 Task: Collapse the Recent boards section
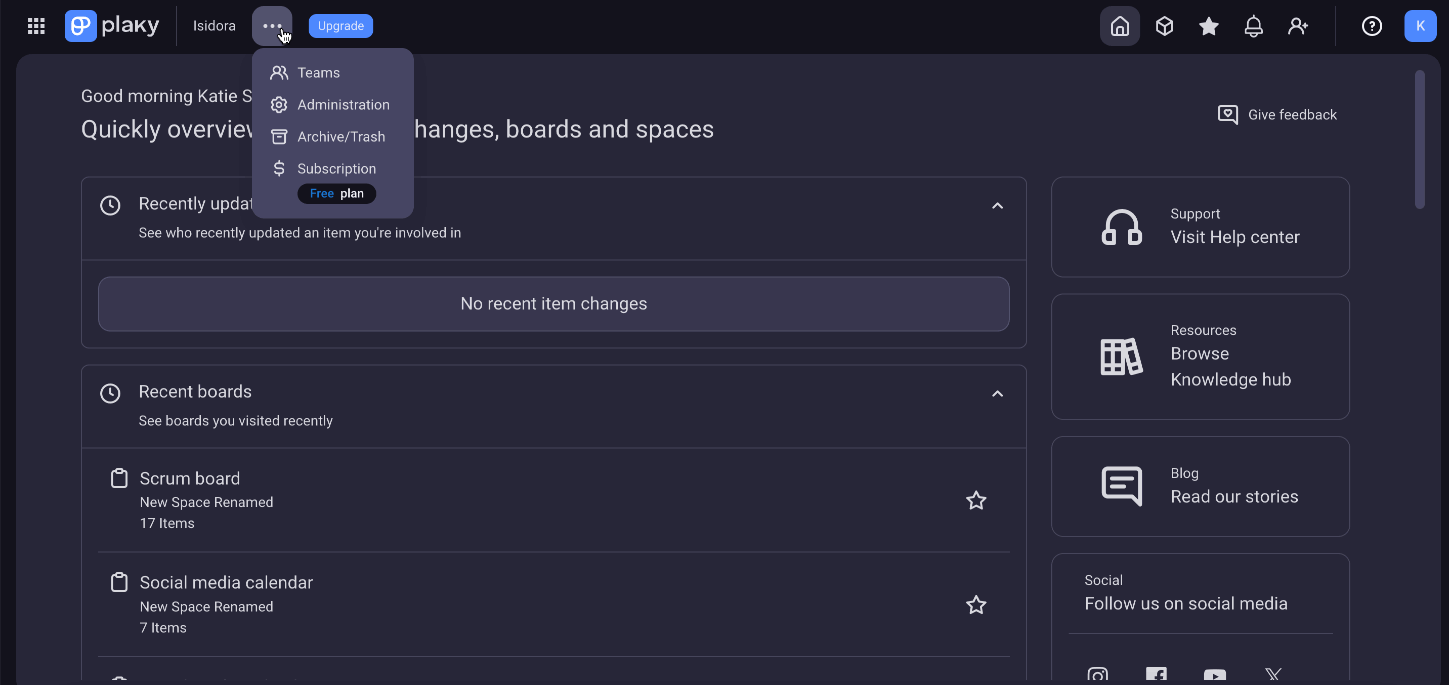coord(997,394)
